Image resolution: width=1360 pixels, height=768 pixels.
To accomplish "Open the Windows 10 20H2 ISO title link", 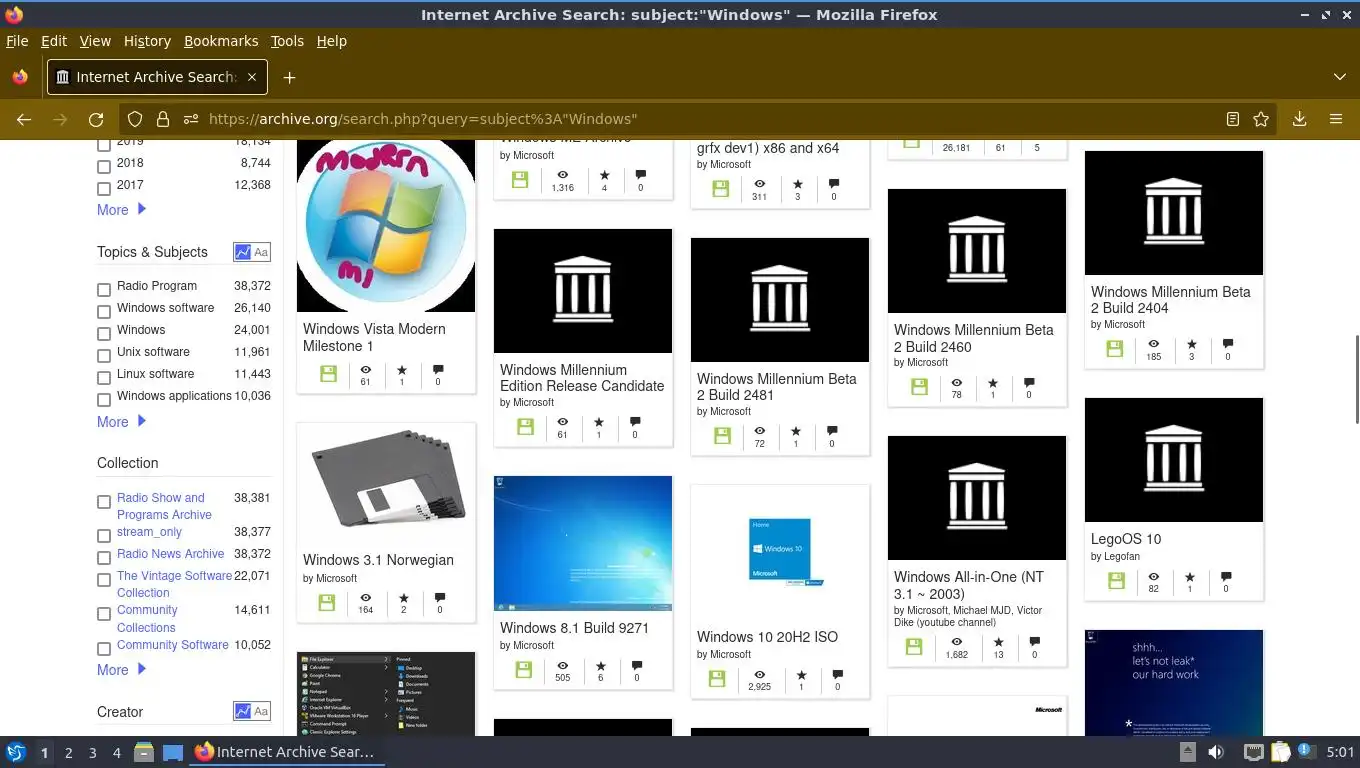I will (767, 637).
